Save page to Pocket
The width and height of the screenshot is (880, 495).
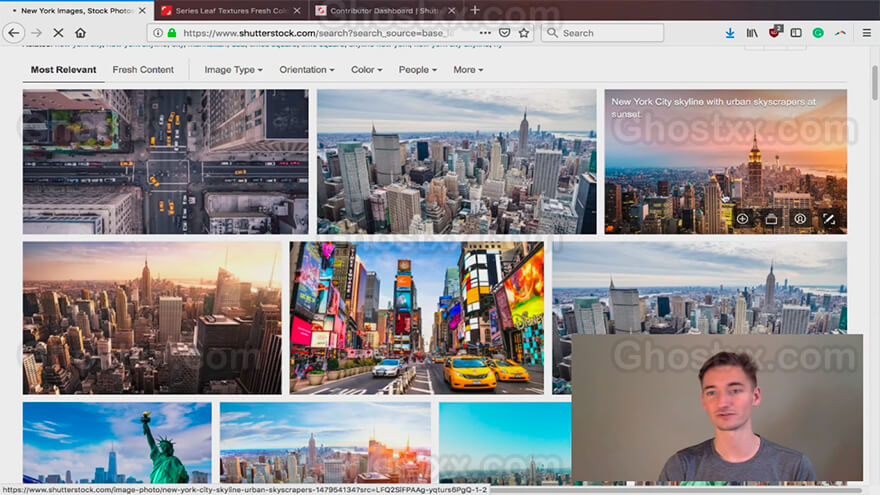[505, 33]
